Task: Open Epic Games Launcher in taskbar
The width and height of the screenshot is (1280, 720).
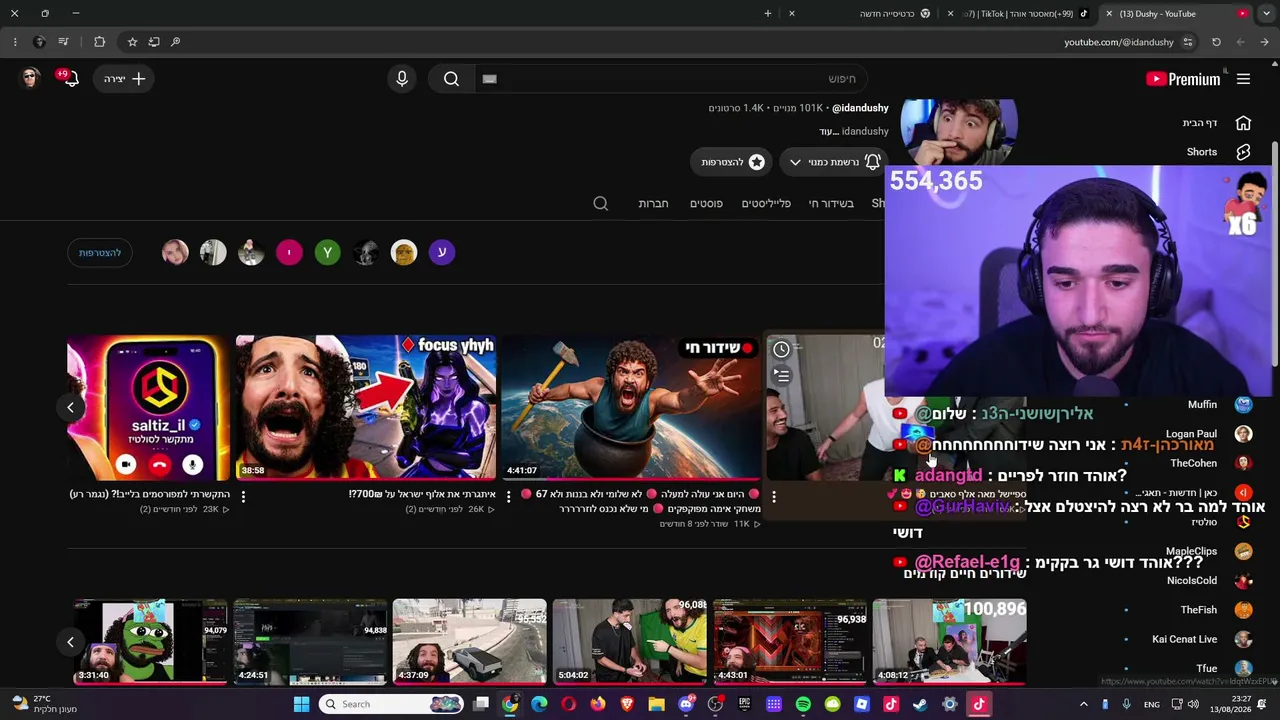Action: tap(744, 704)
